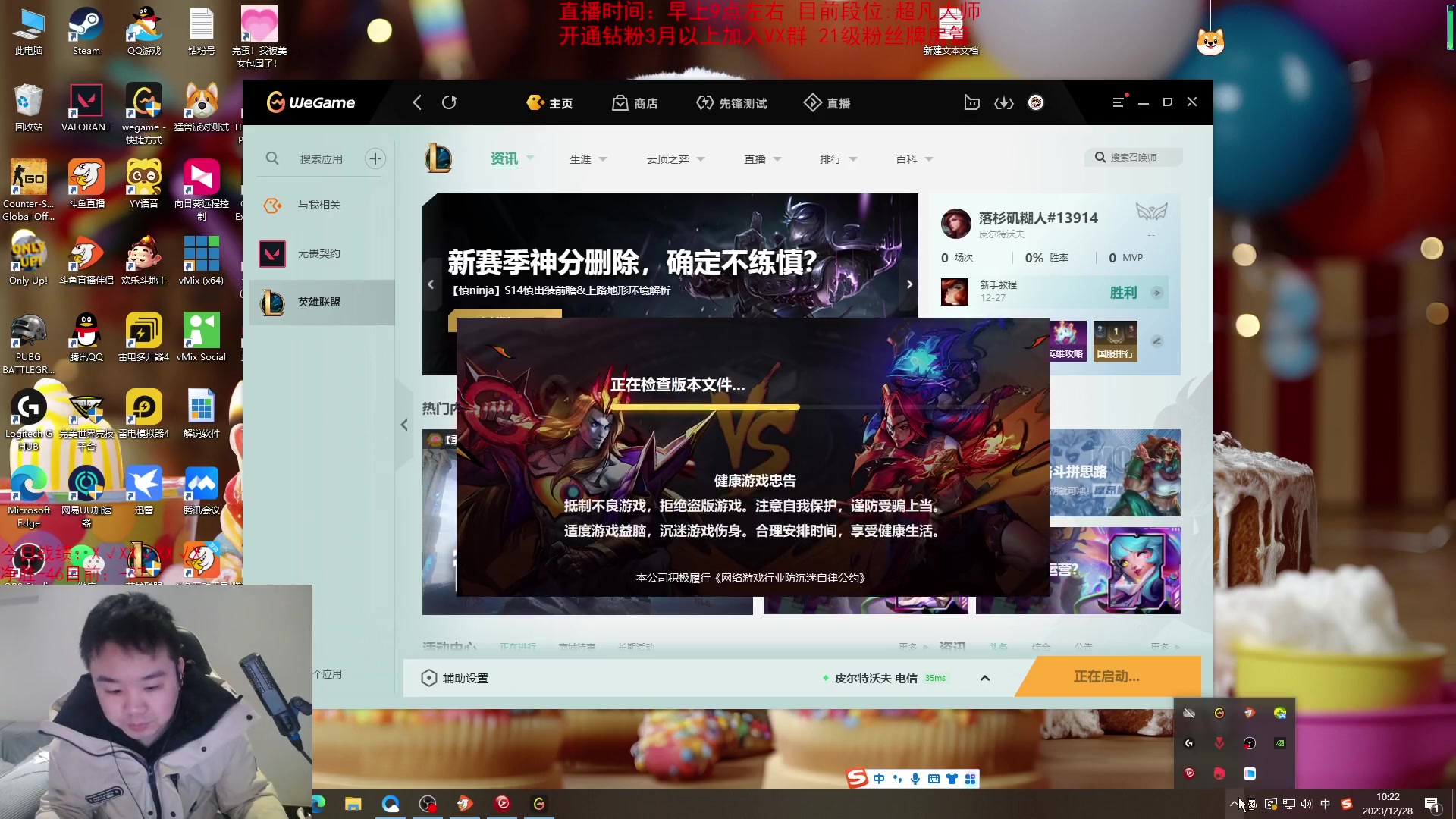Open NVIDIA icon in tray overflow
The height and width of the screenshot is (819, 1456).
pyautogui.click(x=1280, y=743)
